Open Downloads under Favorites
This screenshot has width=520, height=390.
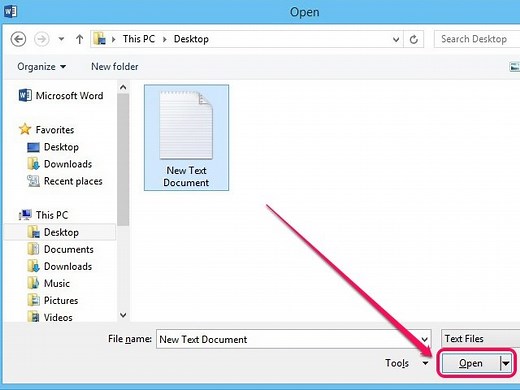pyautogui.click(x=59, y=164)
